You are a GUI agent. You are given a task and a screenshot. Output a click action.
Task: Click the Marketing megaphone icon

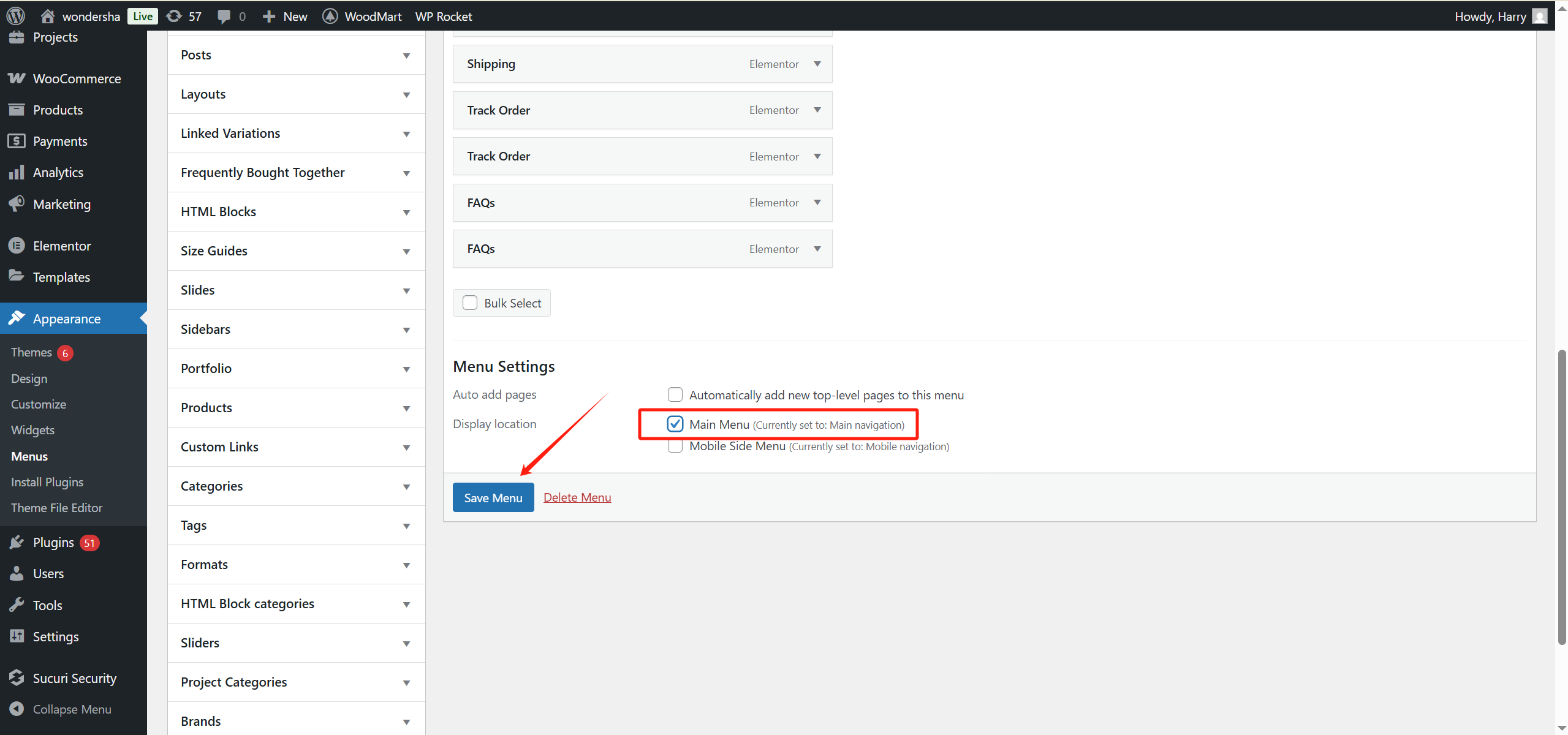click(17, 203)
